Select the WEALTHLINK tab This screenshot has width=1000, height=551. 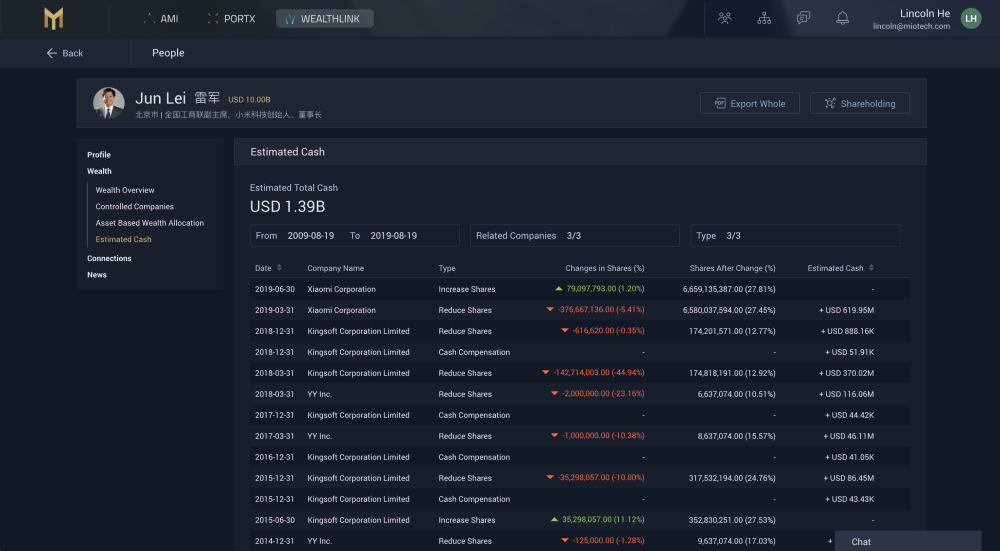324,18
